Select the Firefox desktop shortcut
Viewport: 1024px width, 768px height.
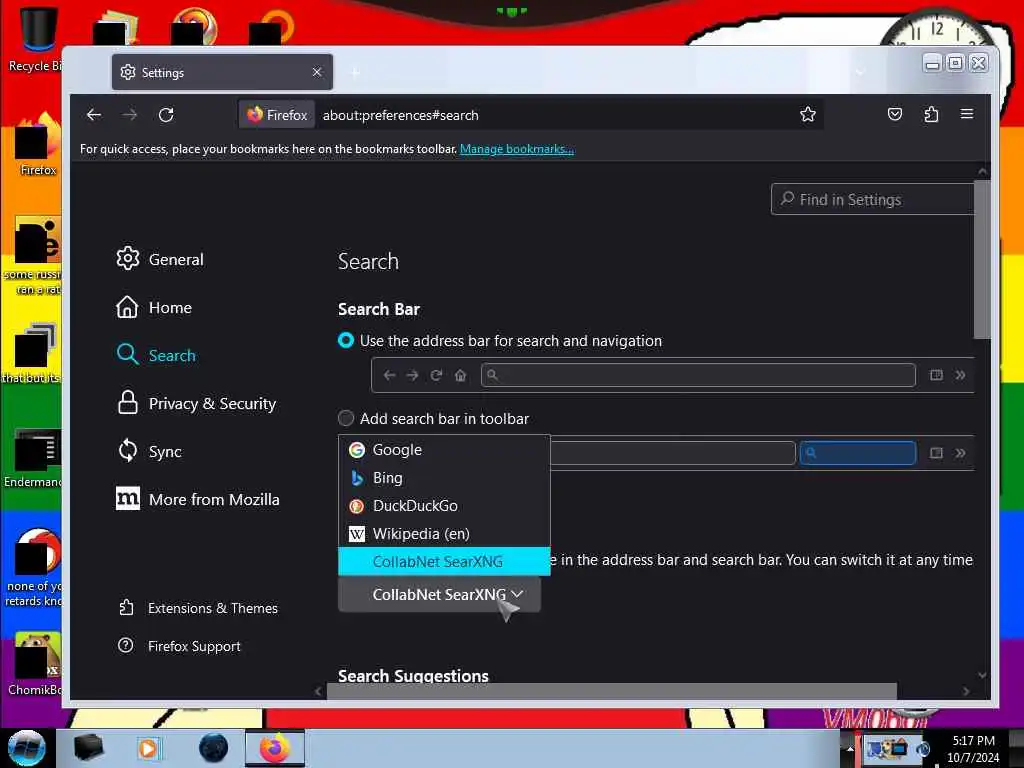click(38, 144)
